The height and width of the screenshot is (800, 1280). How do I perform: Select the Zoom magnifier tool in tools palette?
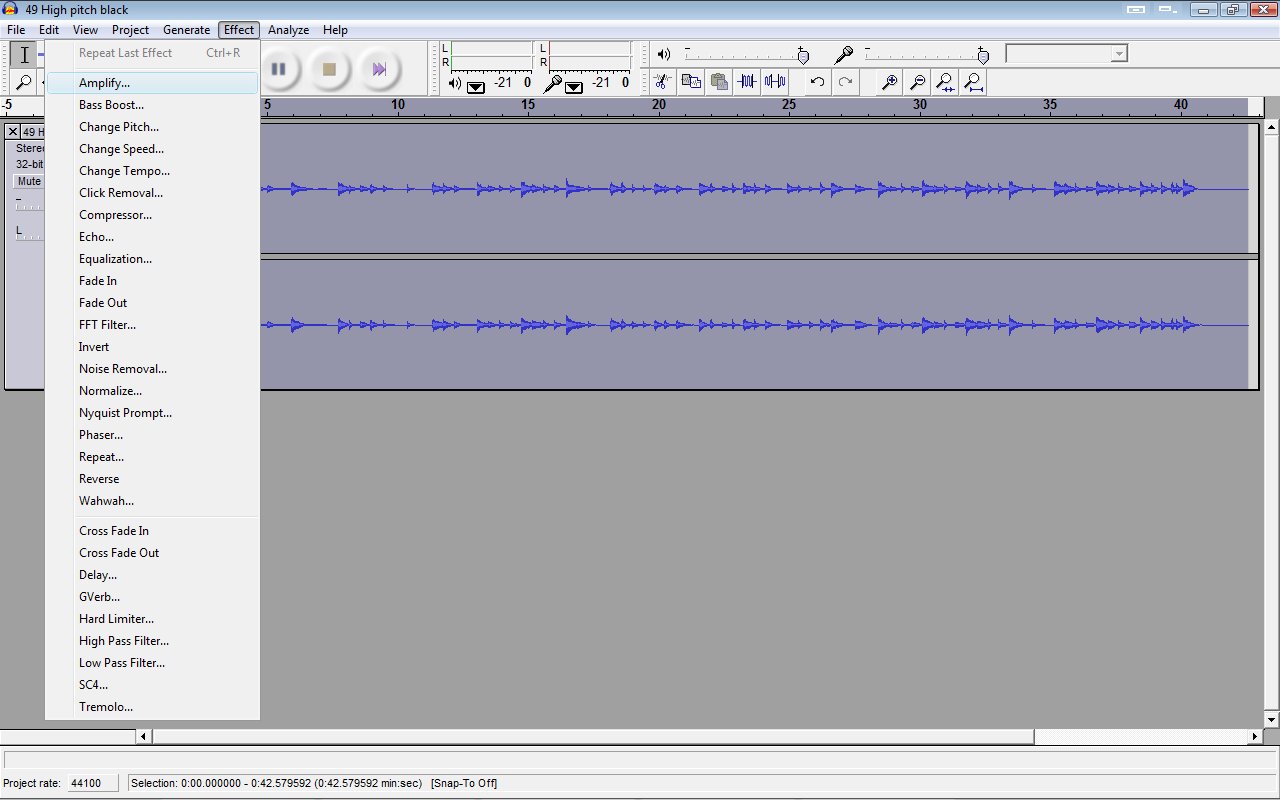point(24,82)
